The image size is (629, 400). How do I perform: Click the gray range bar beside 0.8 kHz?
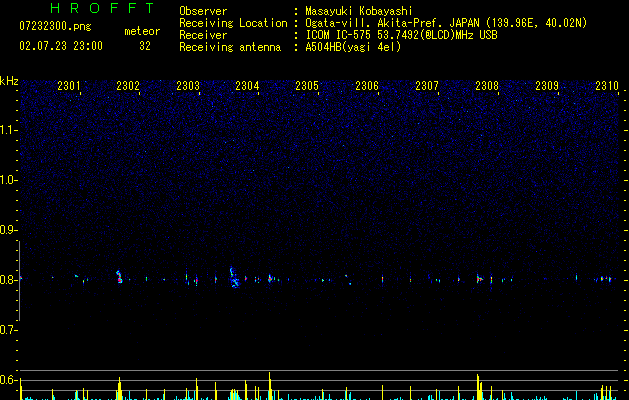click(x=19, y=281)
